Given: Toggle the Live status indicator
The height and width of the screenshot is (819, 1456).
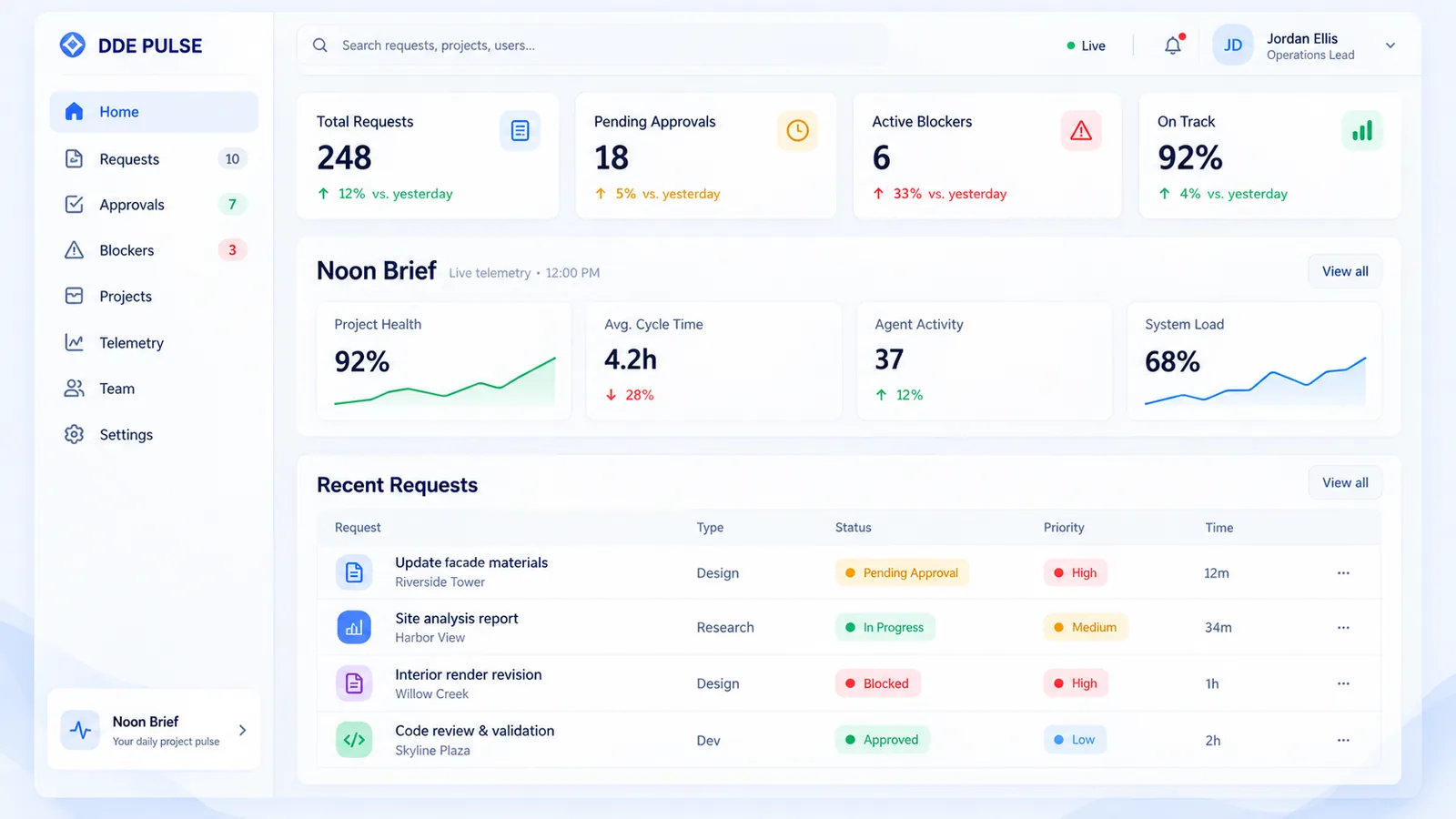Looking at the screenshot, I should click(1086, 45).
